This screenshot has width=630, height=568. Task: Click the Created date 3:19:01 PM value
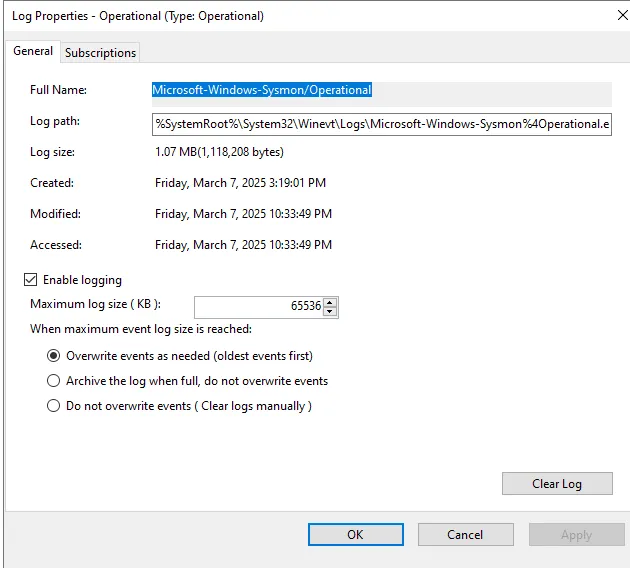point(240,183)
